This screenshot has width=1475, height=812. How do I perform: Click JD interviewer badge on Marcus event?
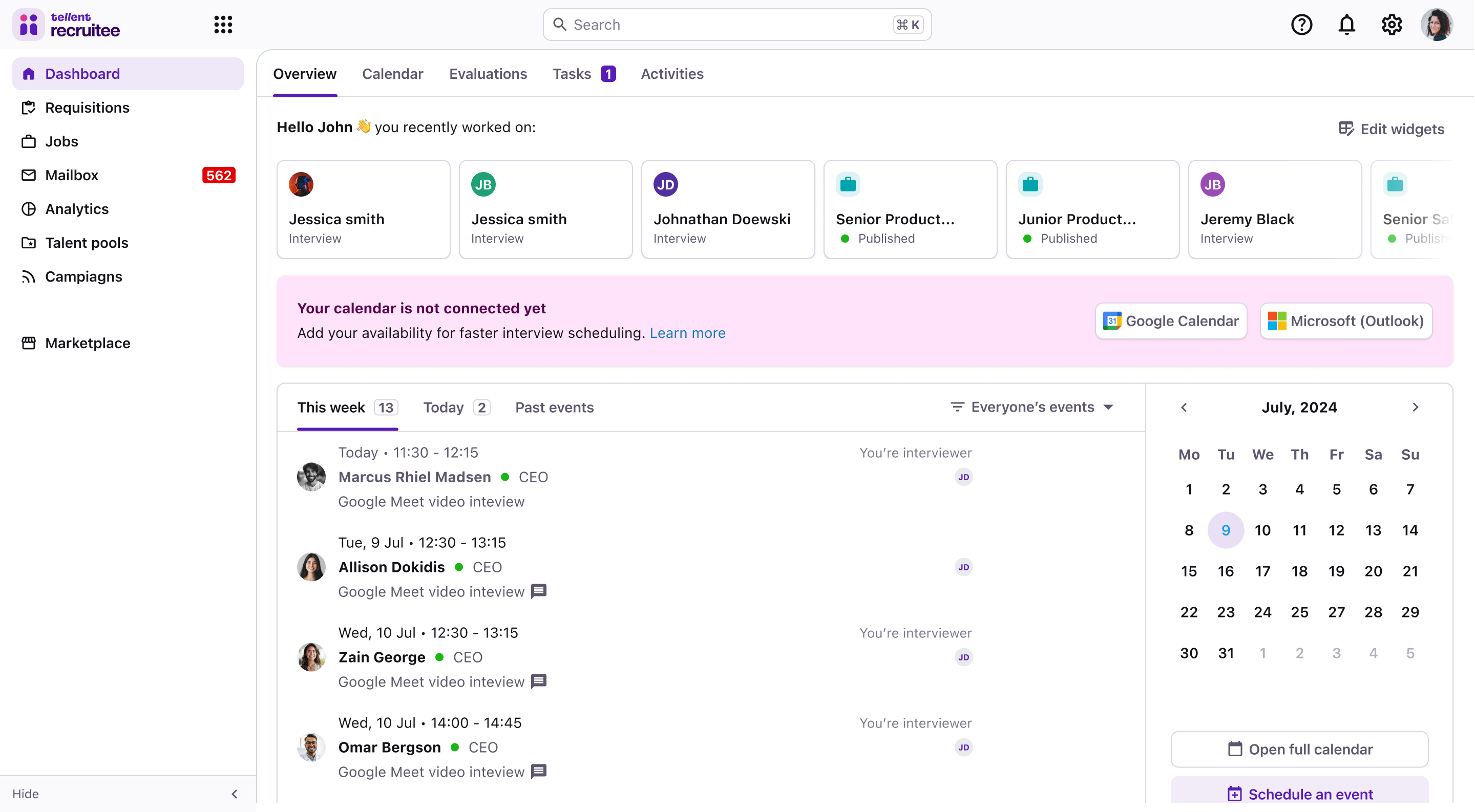[964, 477]
